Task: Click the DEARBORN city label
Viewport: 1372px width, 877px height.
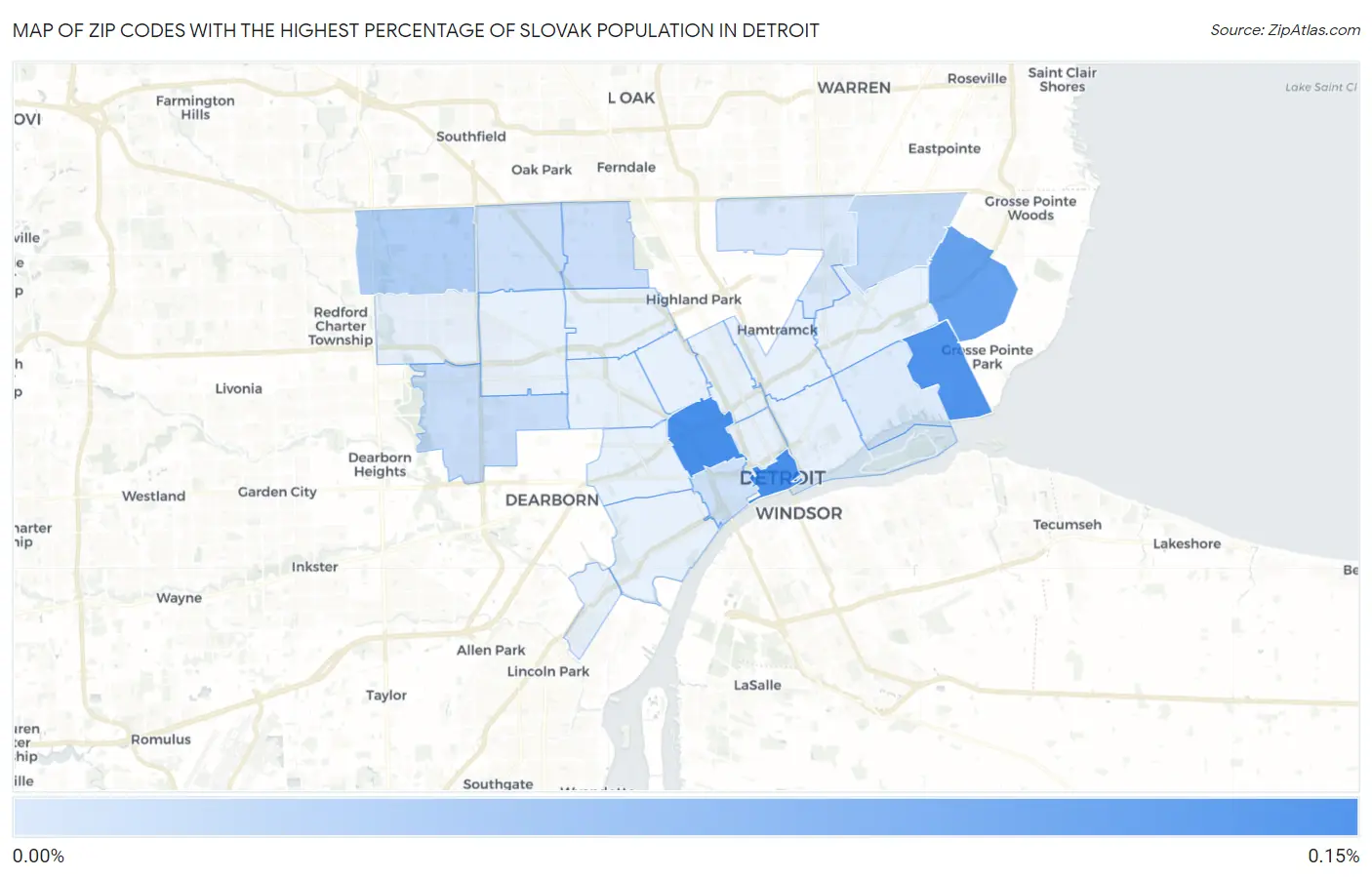Action: [x=552, y=499]
